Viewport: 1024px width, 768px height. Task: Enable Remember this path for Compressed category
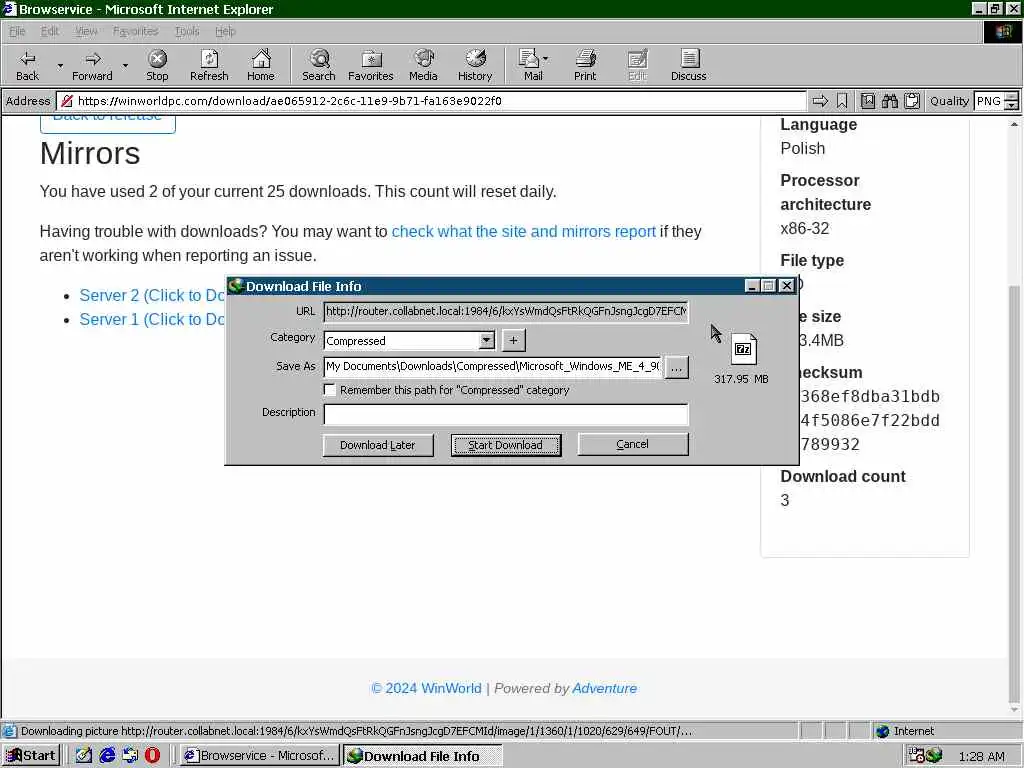[x=330, y=390]
